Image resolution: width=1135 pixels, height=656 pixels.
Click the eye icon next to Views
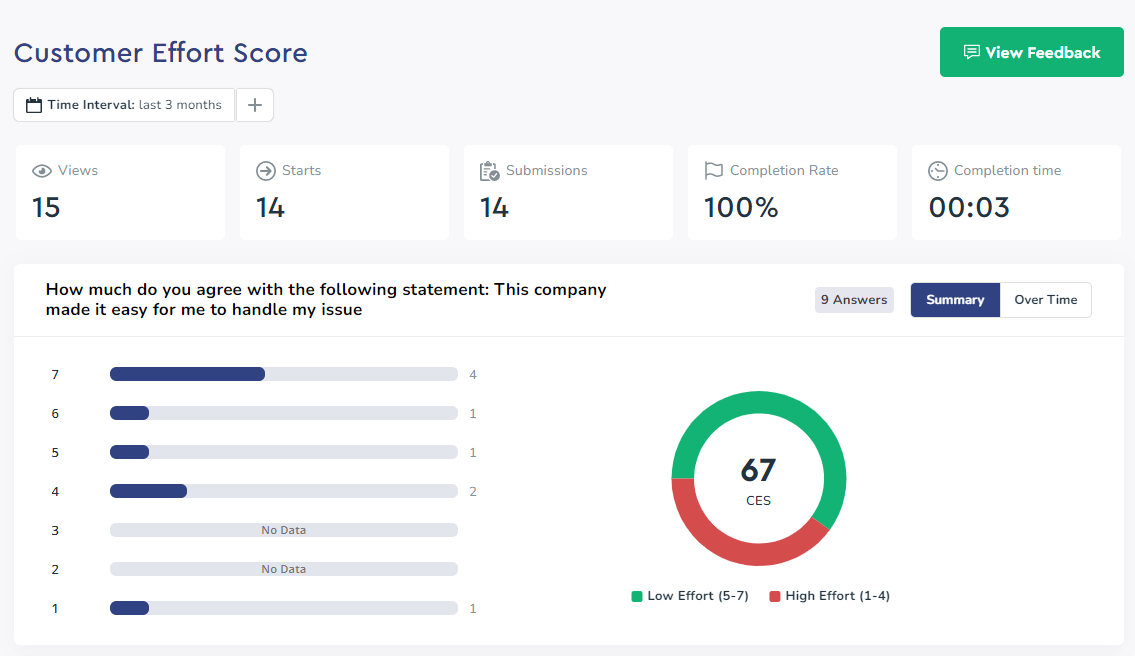pyautogui.click(x=41, y=171)
